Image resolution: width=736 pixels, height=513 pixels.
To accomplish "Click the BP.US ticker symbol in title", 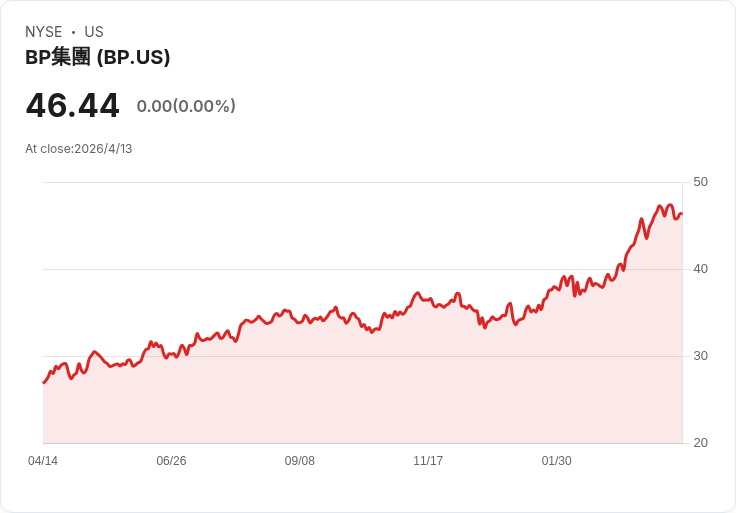I will [x=133, y=58].
